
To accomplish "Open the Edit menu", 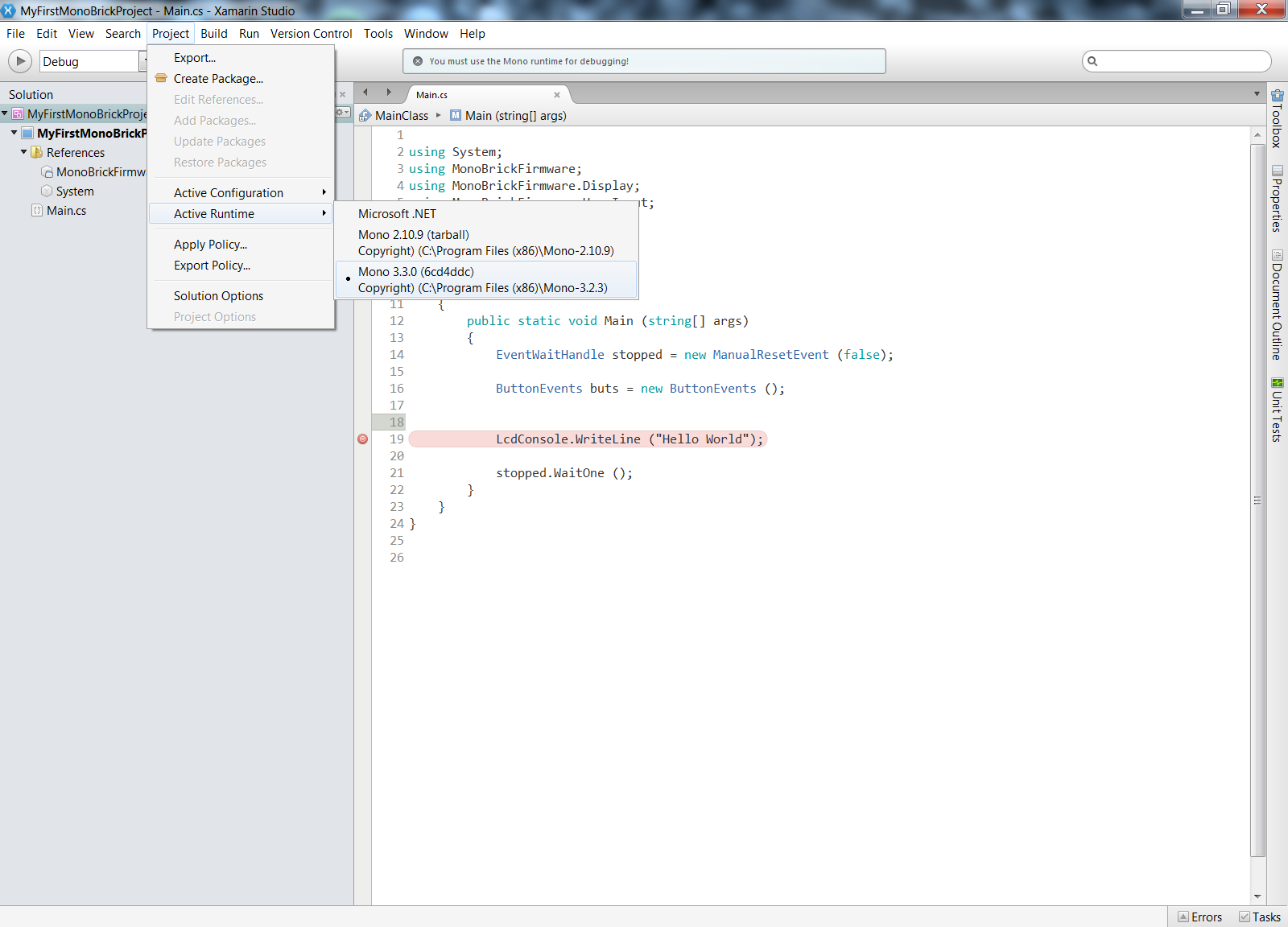I will pyautogui.click(x=47, y=34).
